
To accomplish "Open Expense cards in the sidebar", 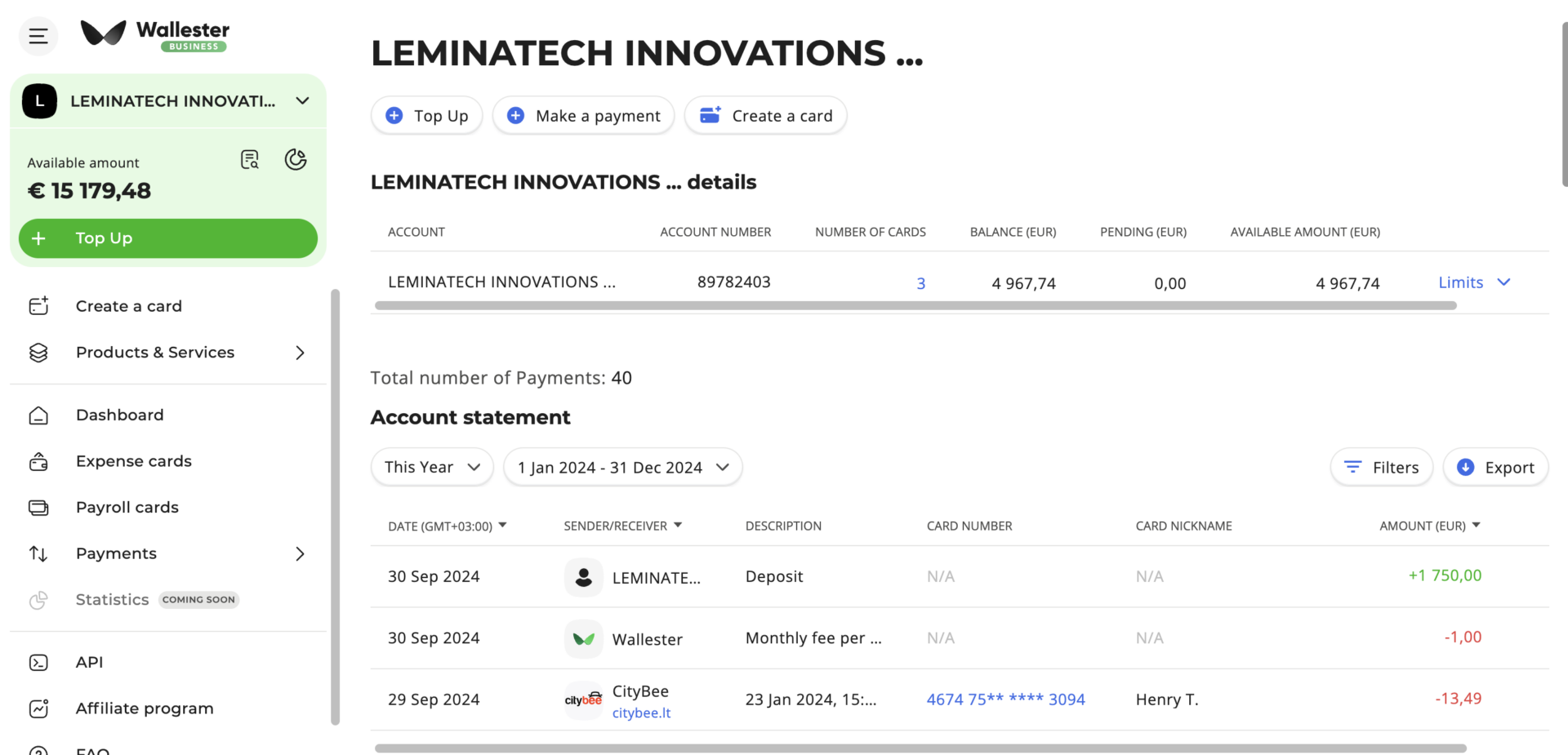I will coord(133,461).
